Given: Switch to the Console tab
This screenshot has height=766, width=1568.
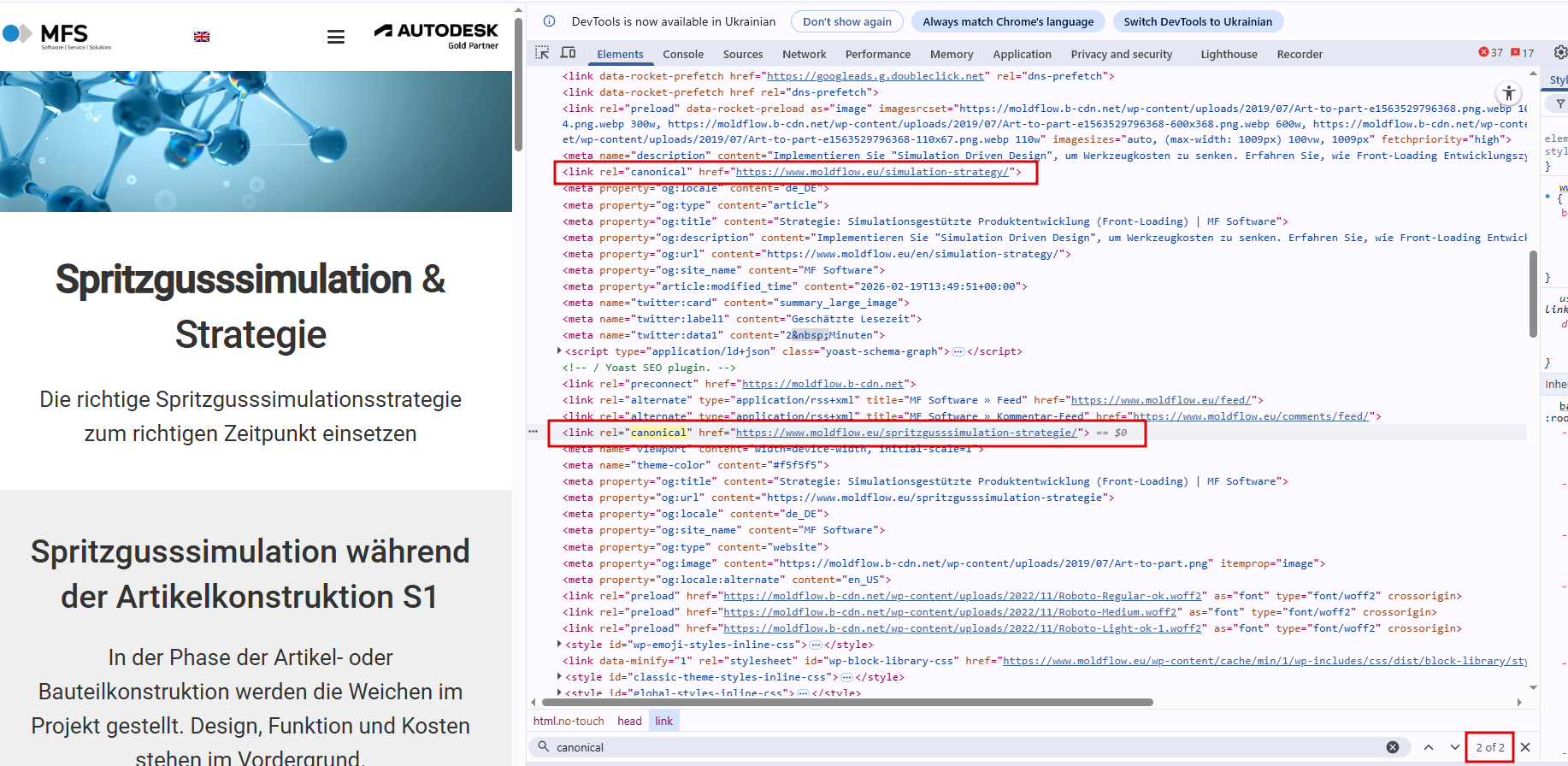Looking at the screenshot, I should 683,54.
